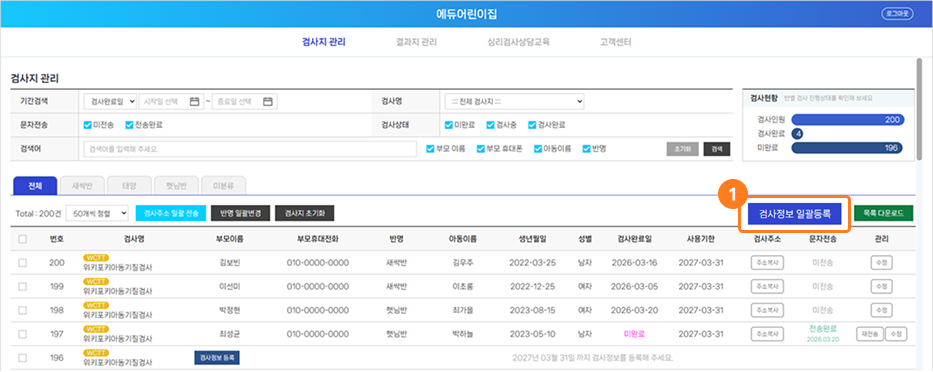
Task: Check the select-all checkbox in the table header
Action: click(x=23, y=239)
